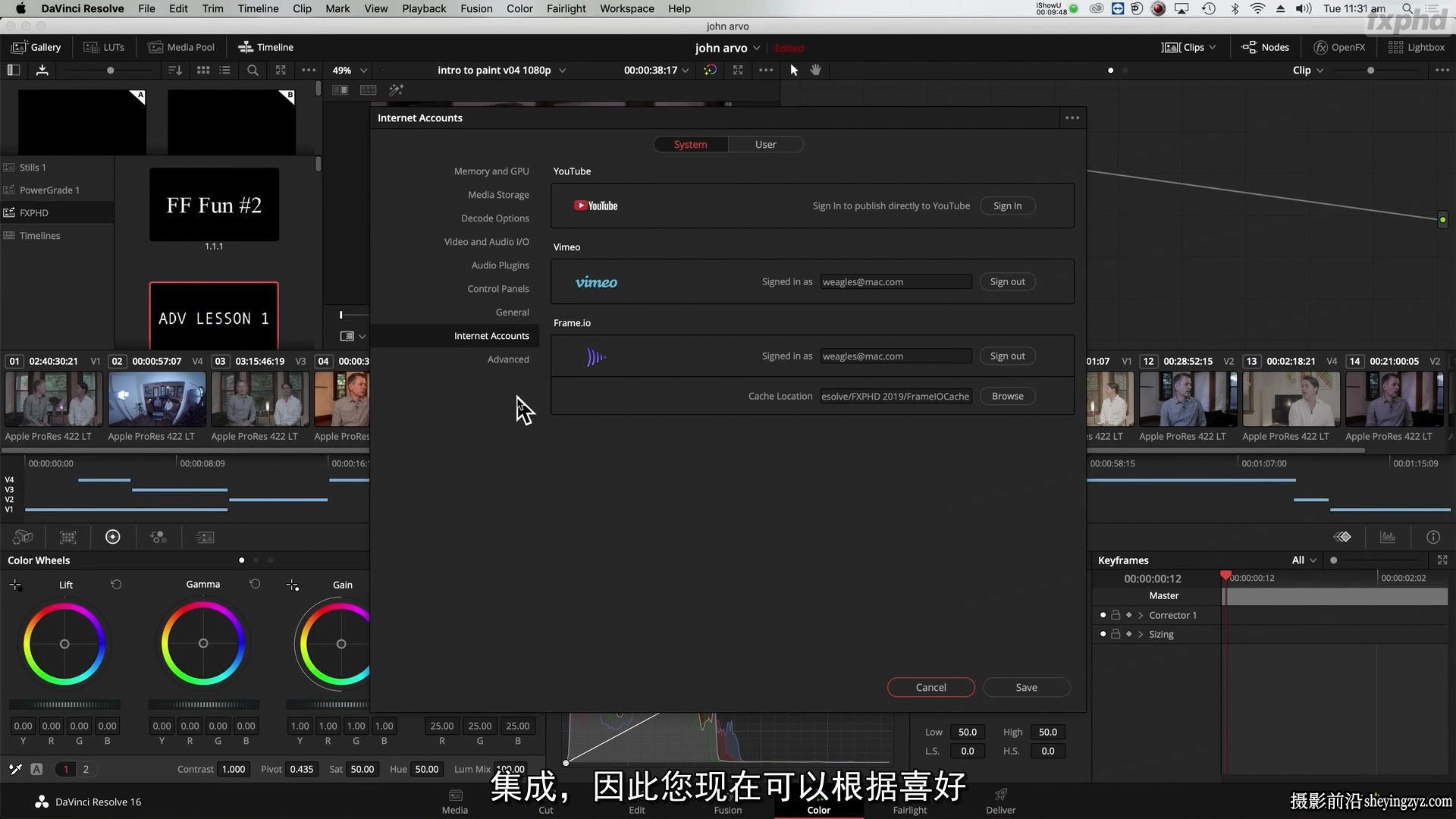
Task: Select the arrow pointer tool in viewer
Action: [794, 70]
